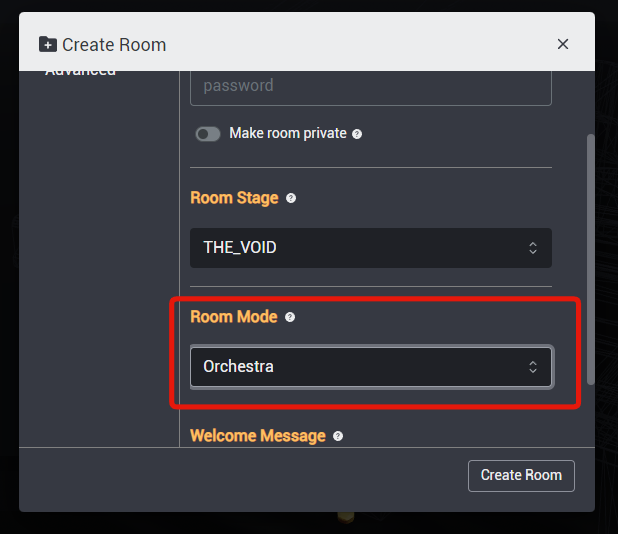Click the Make room private label text
The height and width of the screenshot is (534, 618).
[x=288, y=133]
